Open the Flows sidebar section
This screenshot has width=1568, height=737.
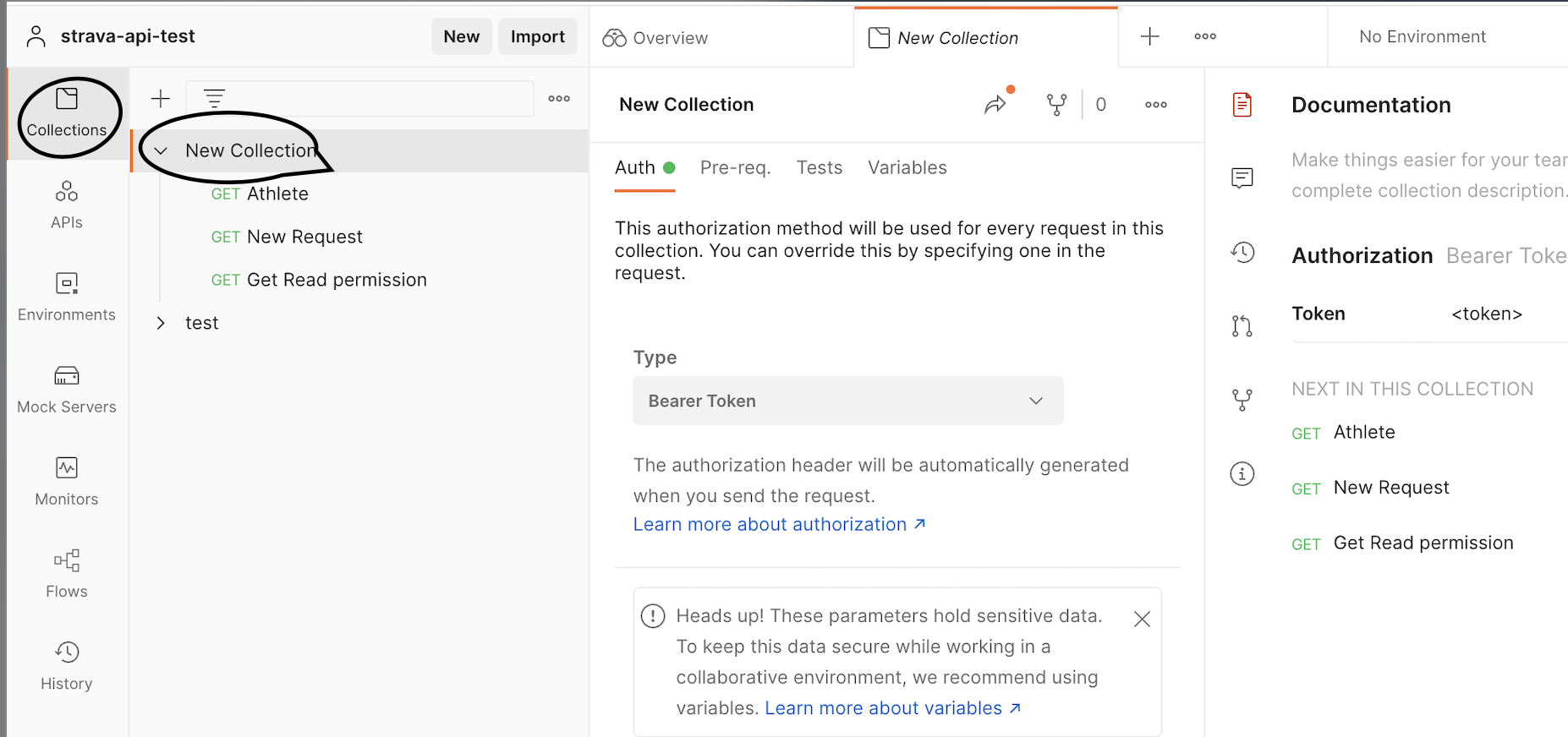click(x=67, y=574)
